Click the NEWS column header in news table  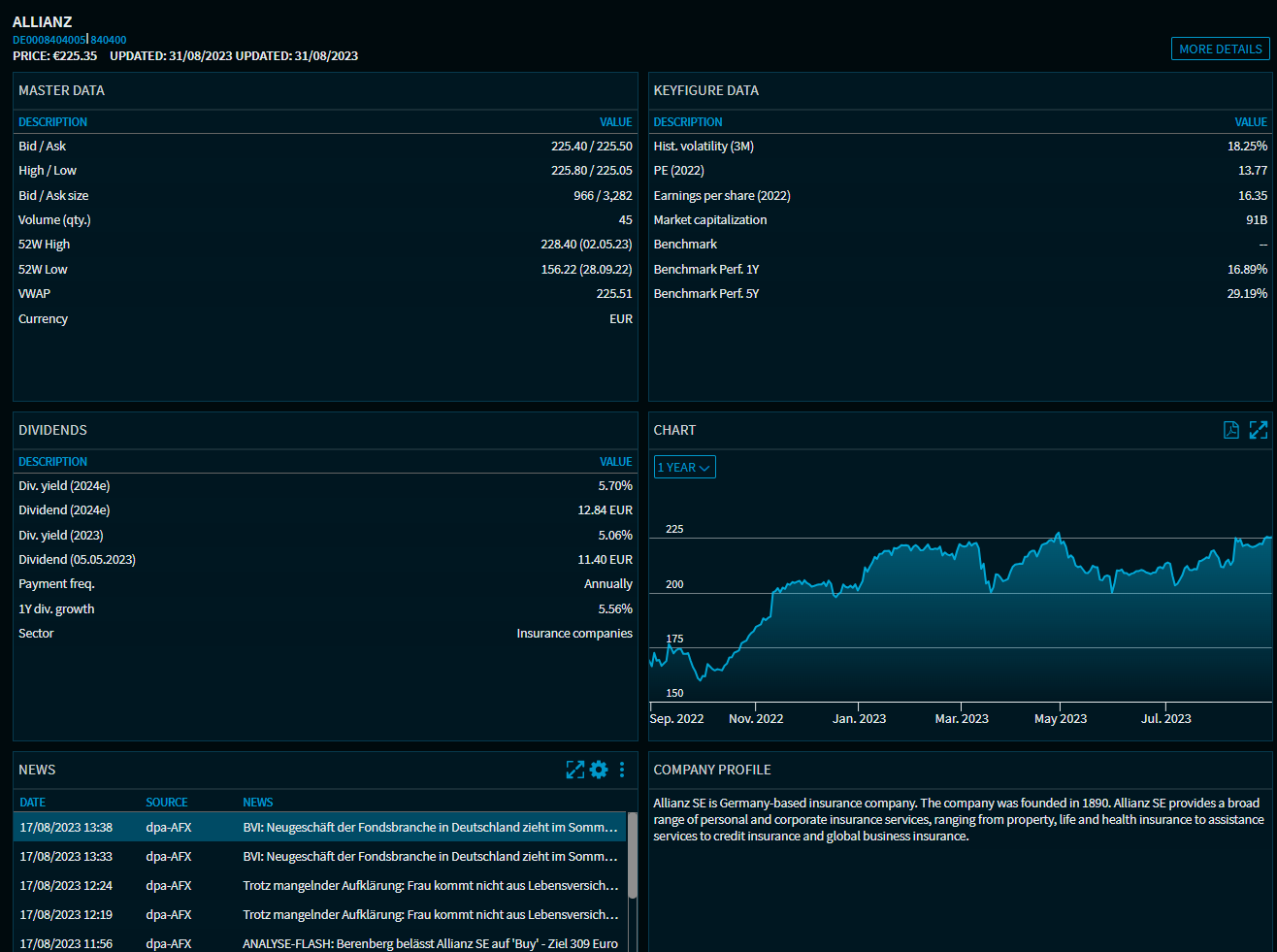258,803
